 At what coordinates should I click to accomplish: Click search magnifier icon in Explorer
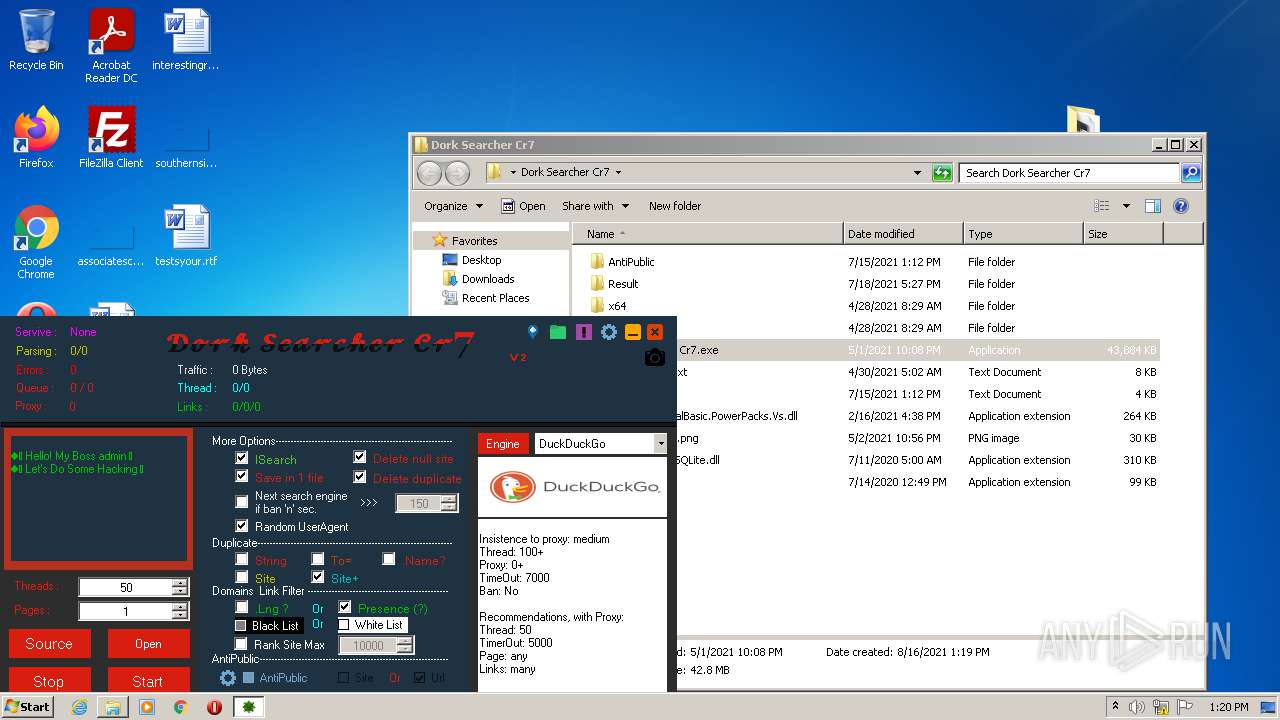pyautogui.click(x=1190, y=173)
